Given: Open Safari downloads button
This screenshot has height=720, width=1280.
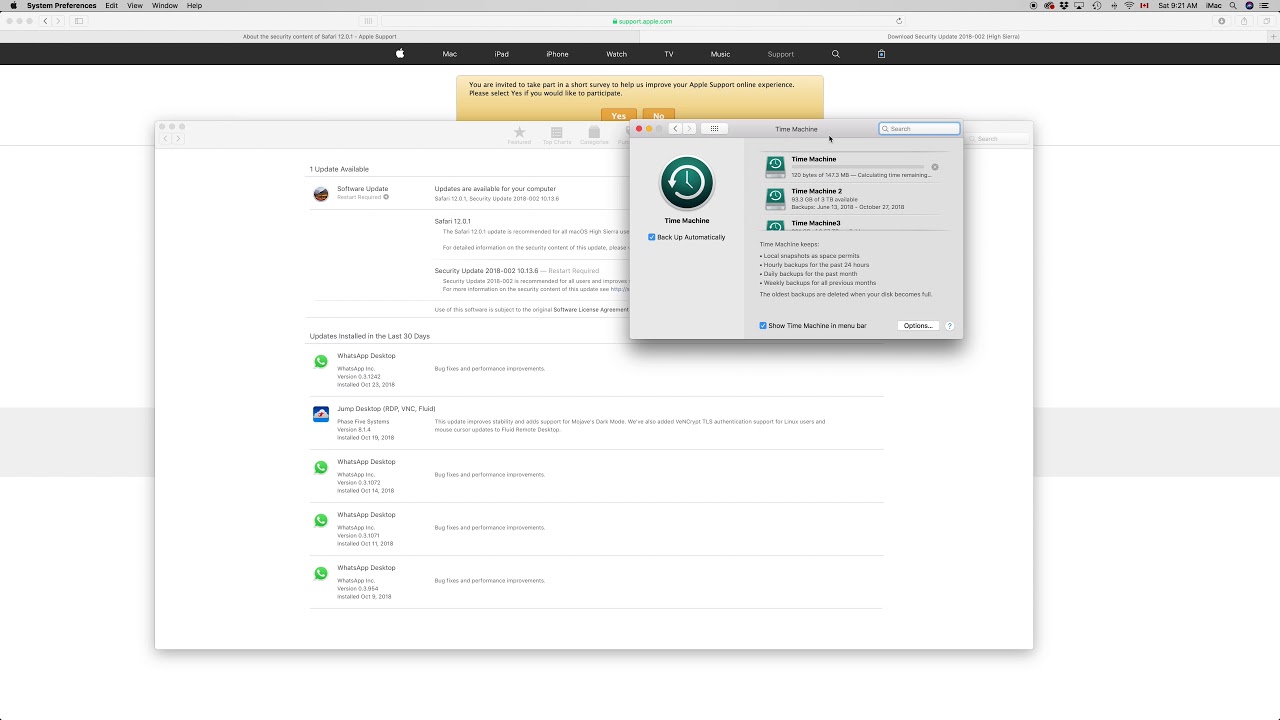Looking at the screenshot, I should point(1222,21).
